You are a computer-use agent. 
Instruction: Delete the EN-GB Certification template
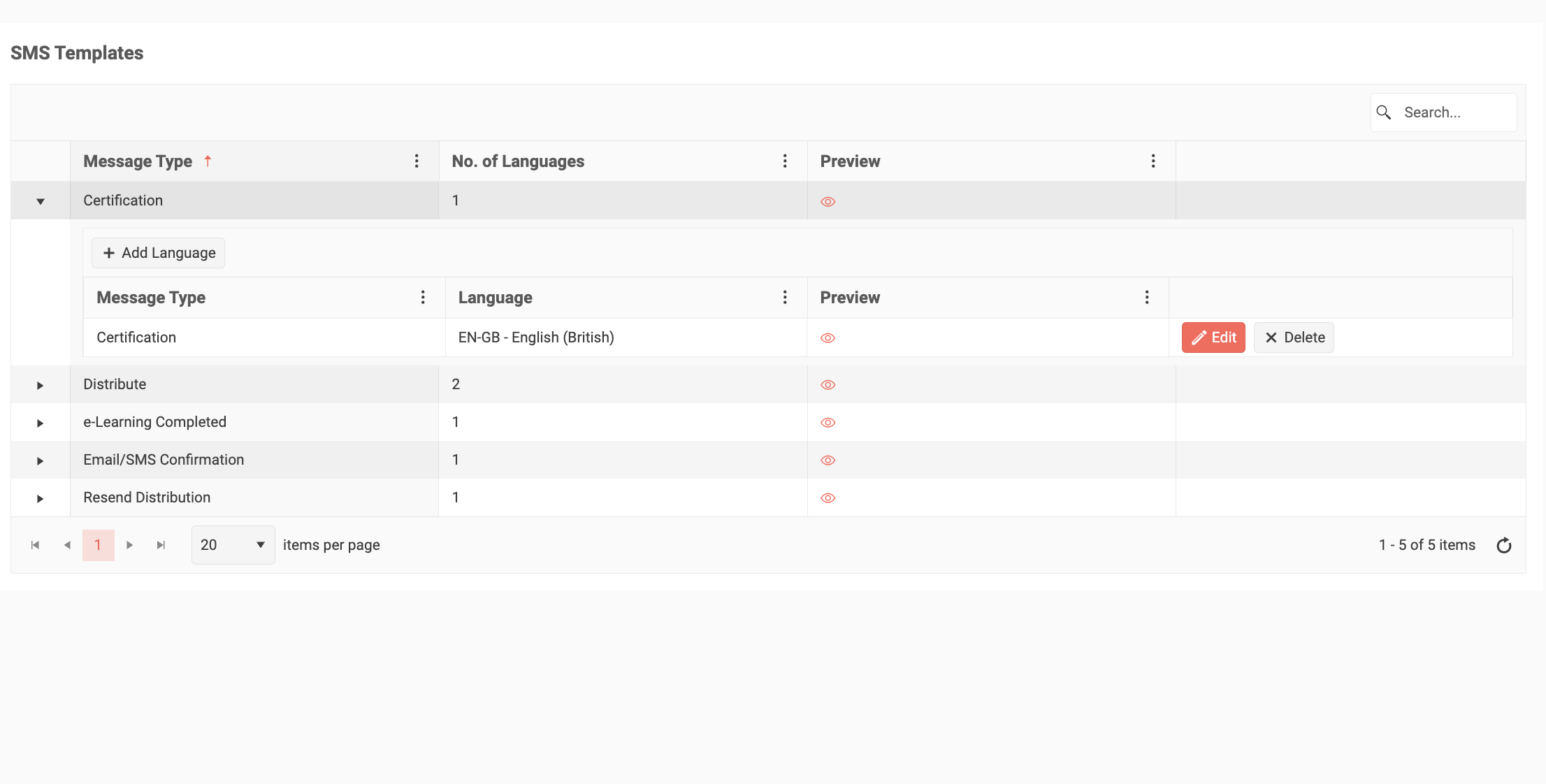coord(1294,337)
